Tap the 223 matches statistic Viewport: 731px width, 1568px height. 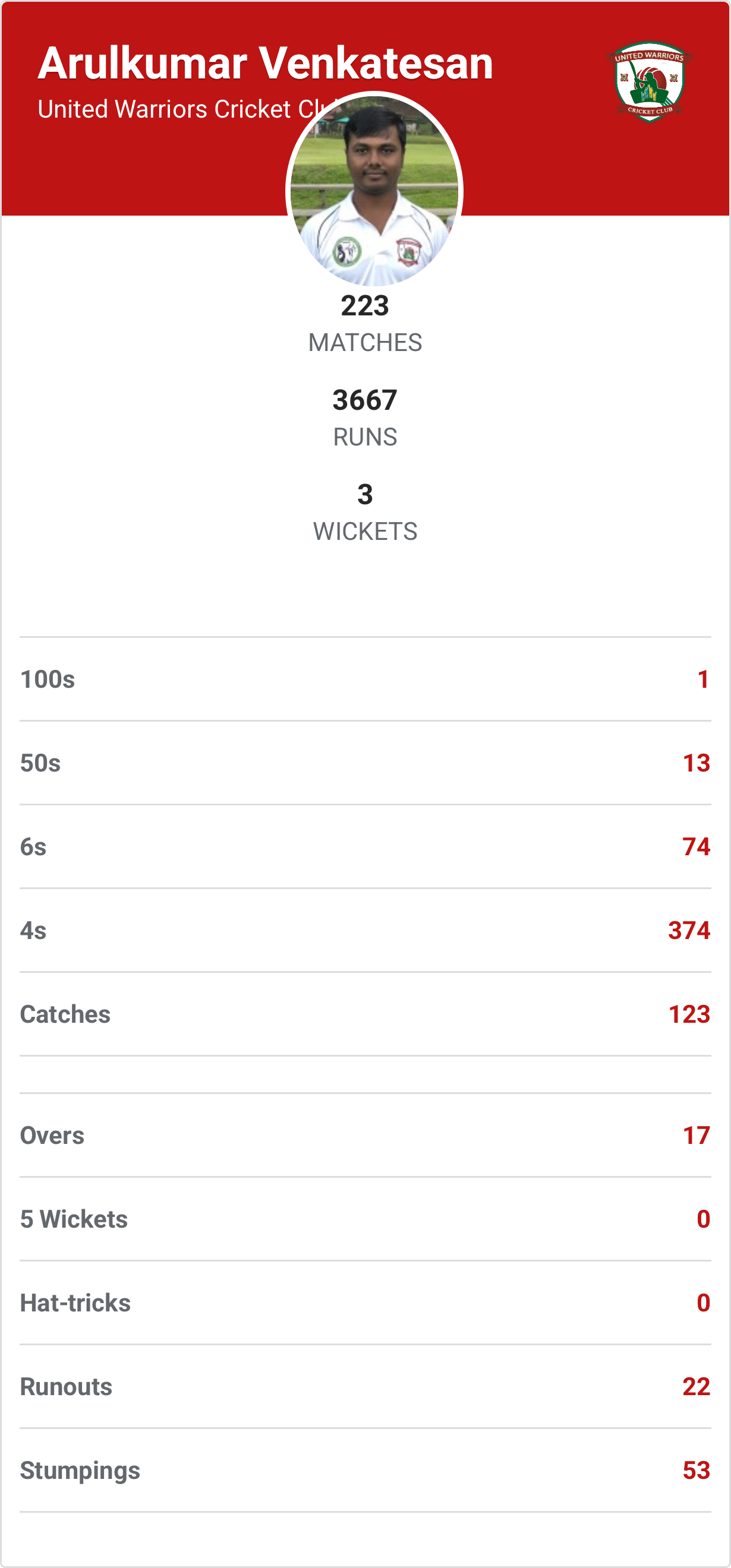(x=365, y=305)
